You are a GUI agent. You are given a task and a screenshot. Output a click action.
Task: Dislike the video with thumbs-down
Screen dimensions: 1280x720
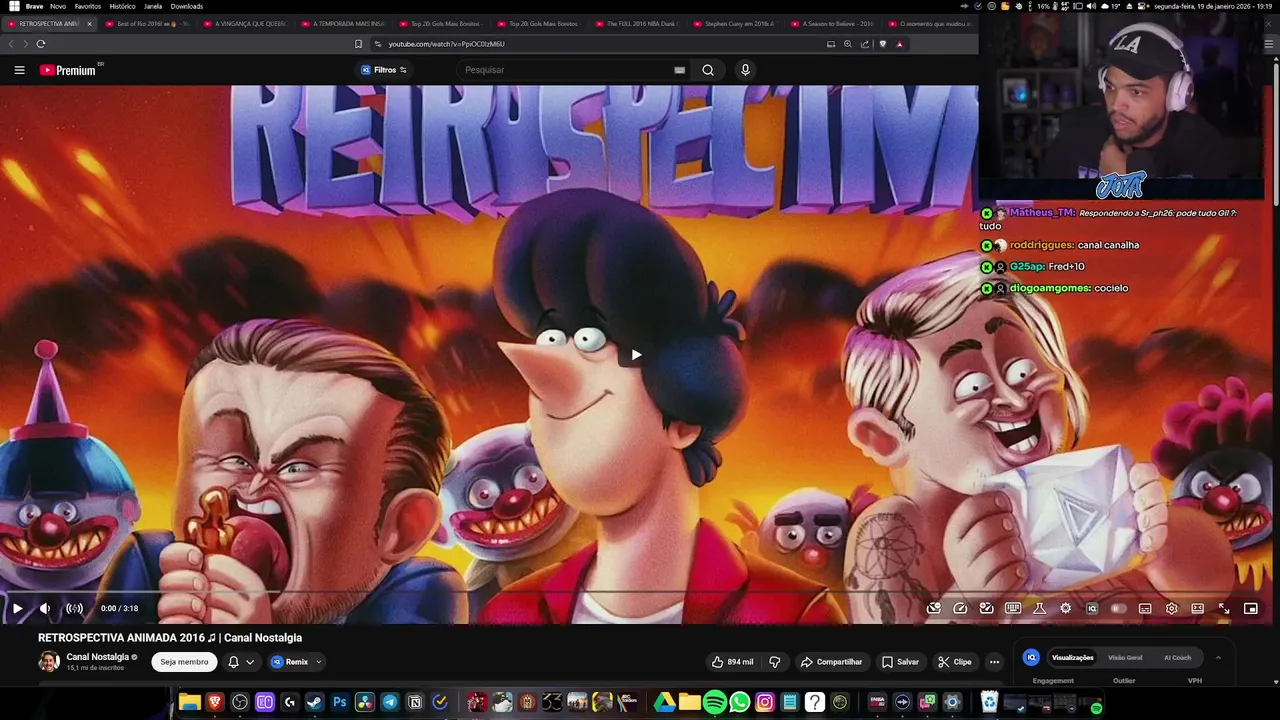click(775, 662)
